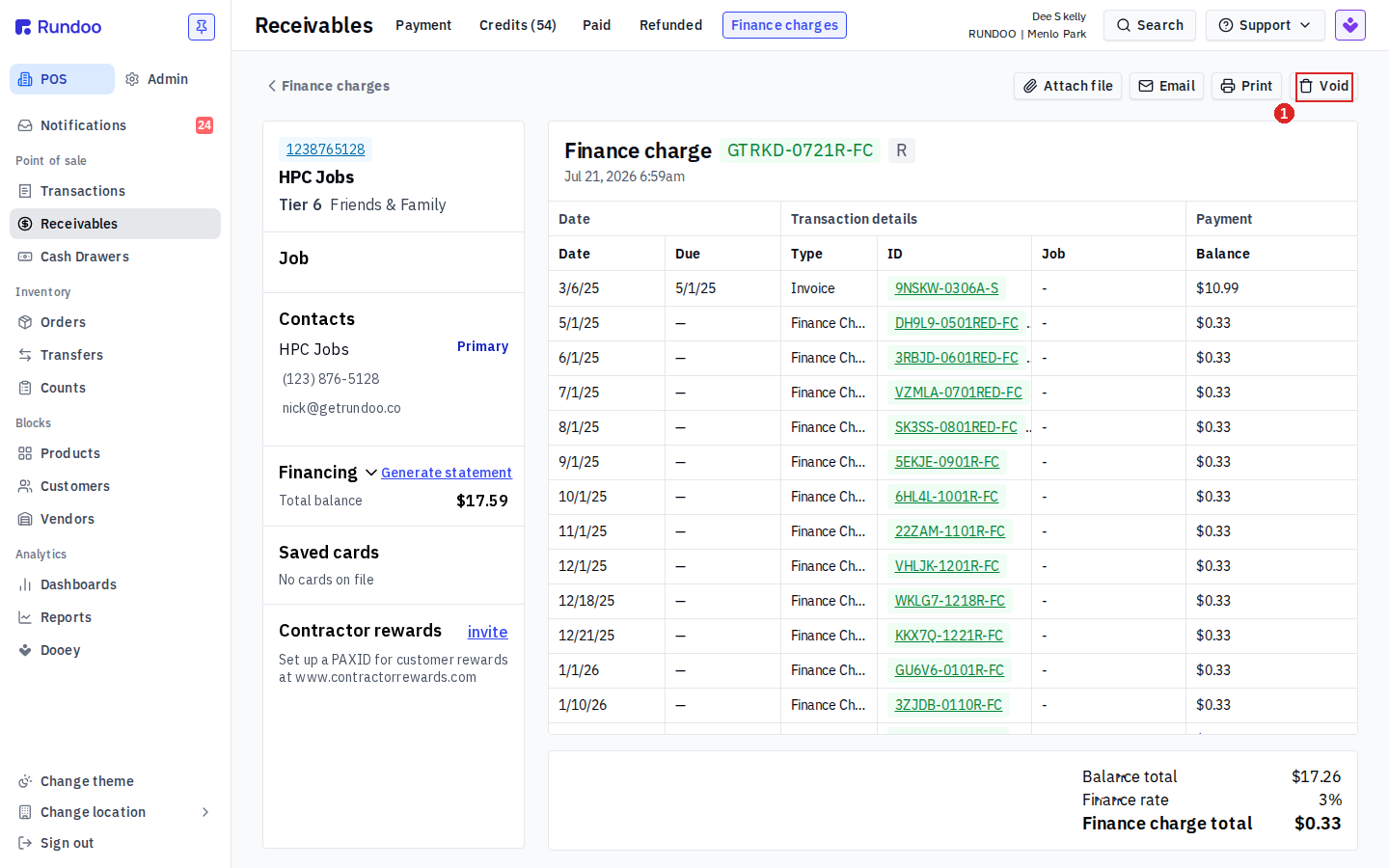Open Reports analytics
The width and height of the screenshot is (1389, 868).
tap(116, 617)
